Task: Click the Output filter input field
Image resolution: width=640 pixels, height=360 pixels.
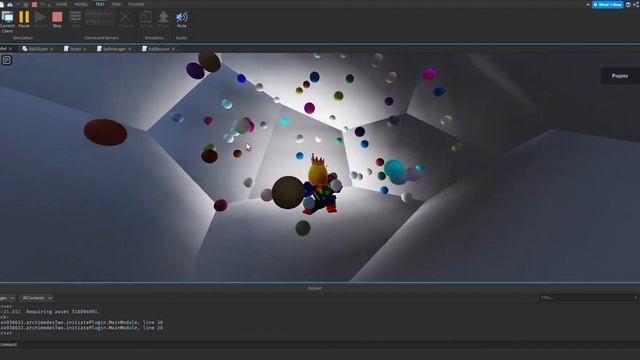Action: [x=588, y=298]
